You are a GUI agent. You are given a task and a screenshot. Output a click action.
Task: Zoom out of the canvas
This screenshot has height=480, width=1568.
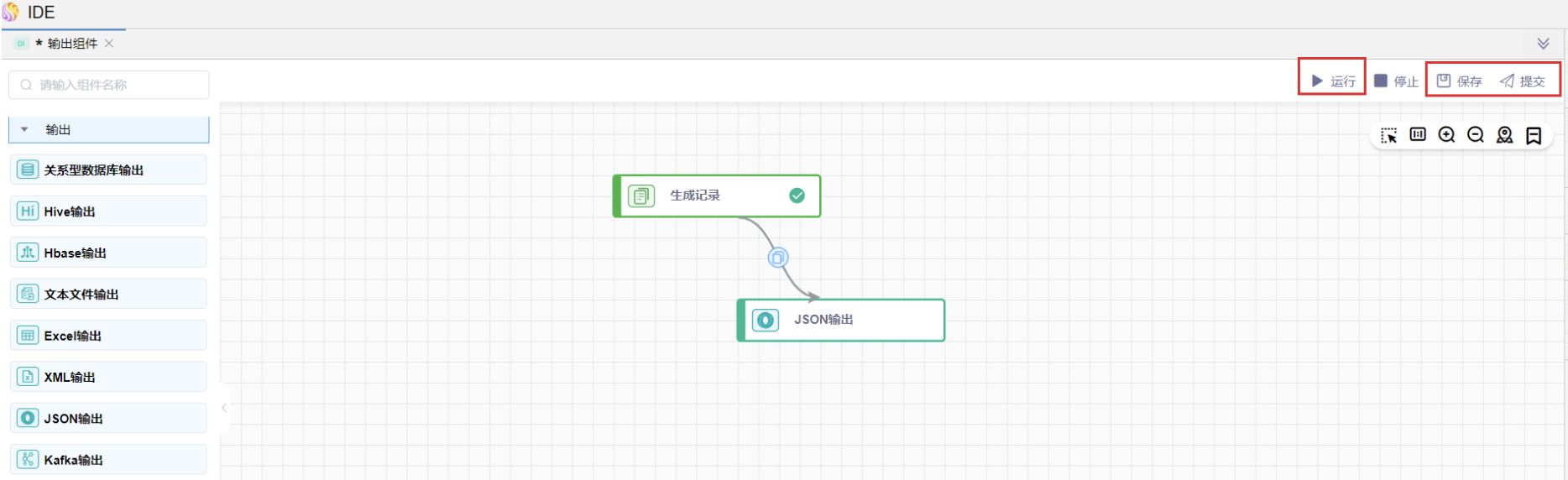point(1476,135)
